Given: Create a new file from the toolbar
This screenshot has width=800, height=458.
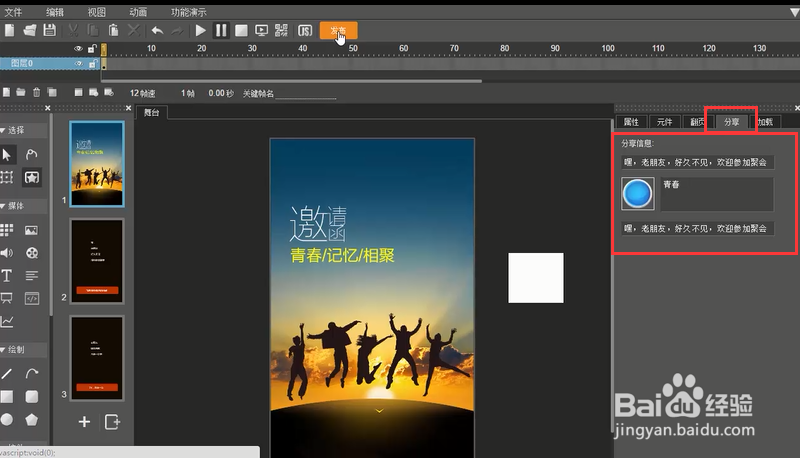Looking at the screenshot, I should (x=10, y=31).
